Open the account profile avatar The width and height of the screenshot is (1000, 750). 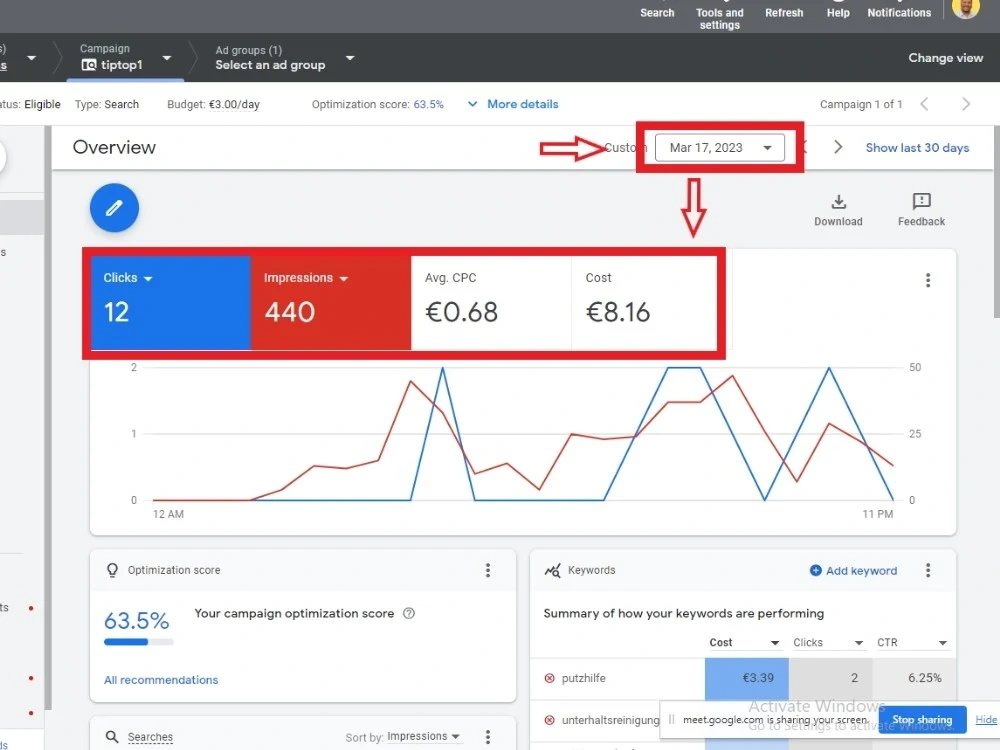pos(965,8)
